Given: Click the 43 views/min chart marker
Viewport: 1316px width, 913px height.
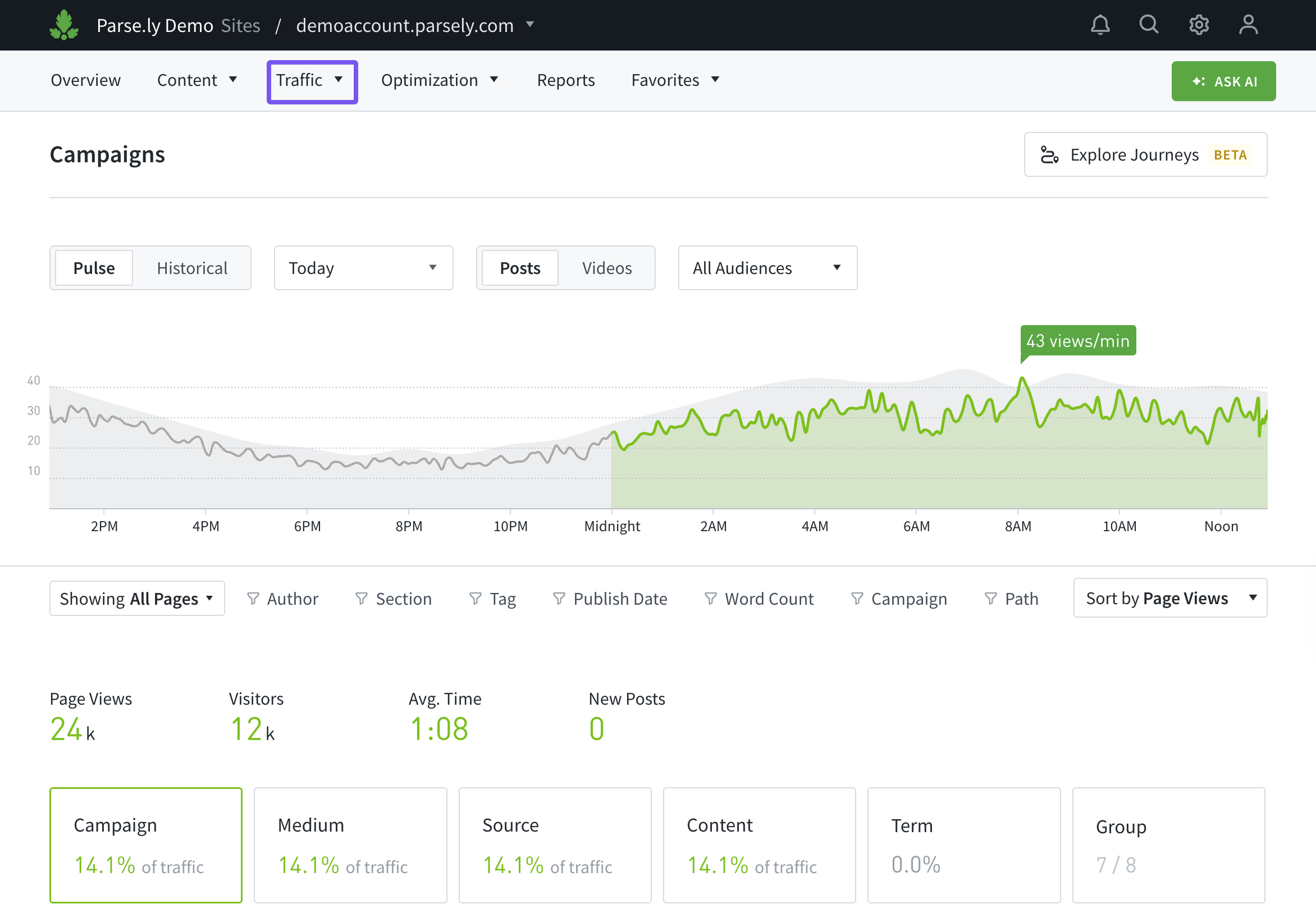Looking at the screenshot, I should 1077,341.
